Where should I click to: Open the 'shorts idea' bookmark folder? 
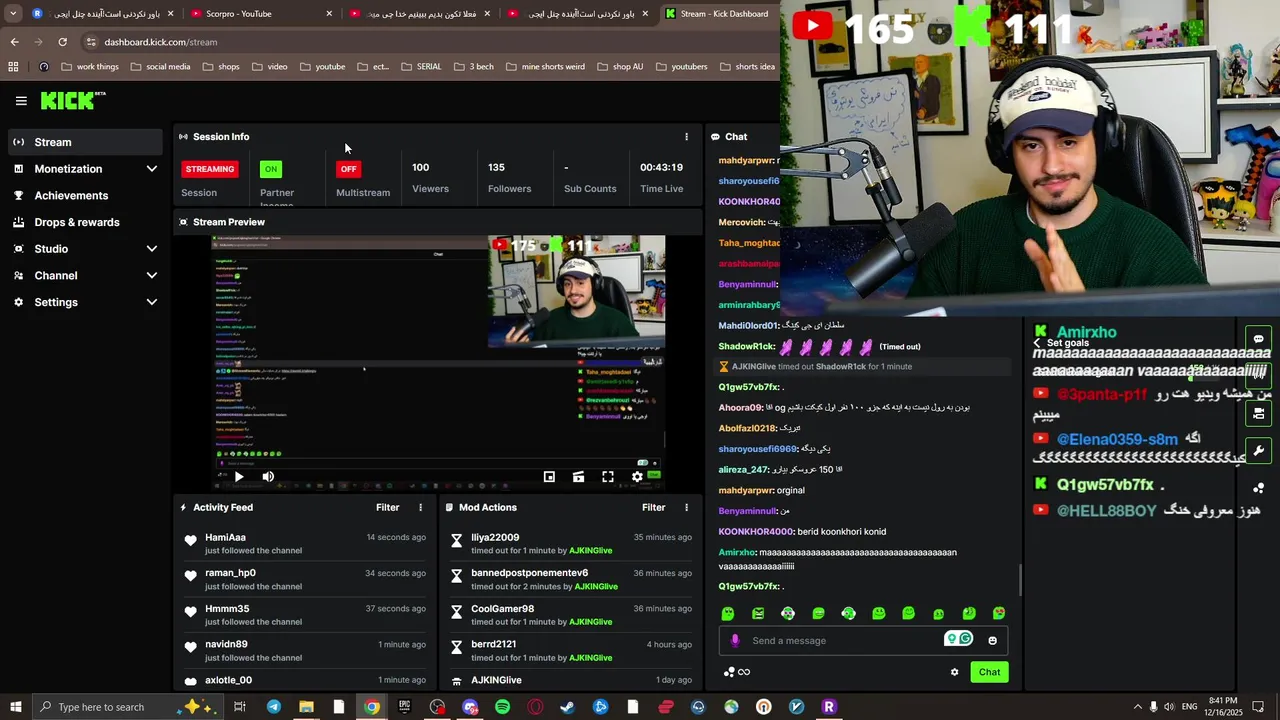tap(746, 67)
